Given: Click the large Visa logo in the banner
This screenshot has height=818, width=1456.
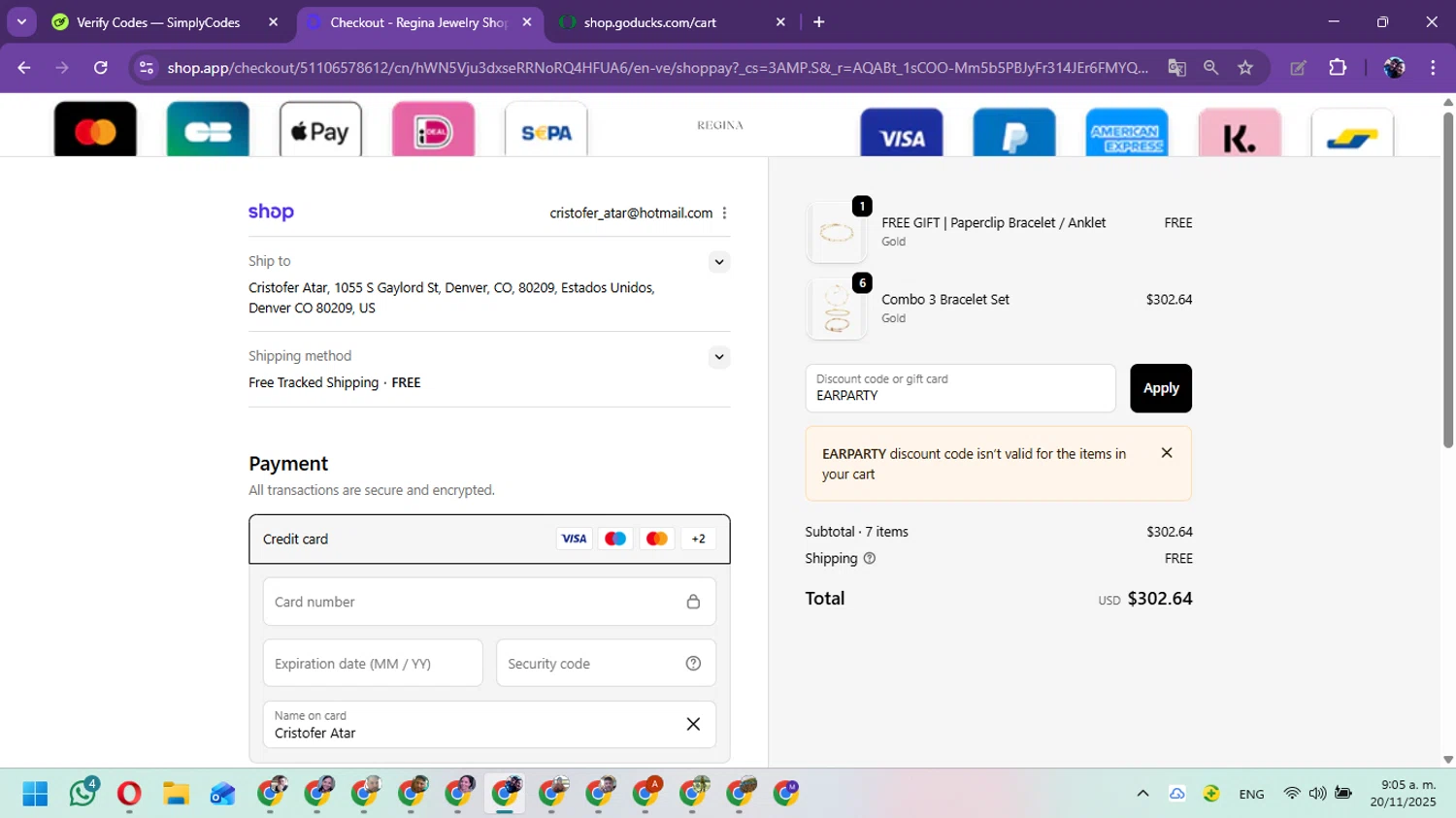Looking at the screenshot, I should [x=902, y=133].
